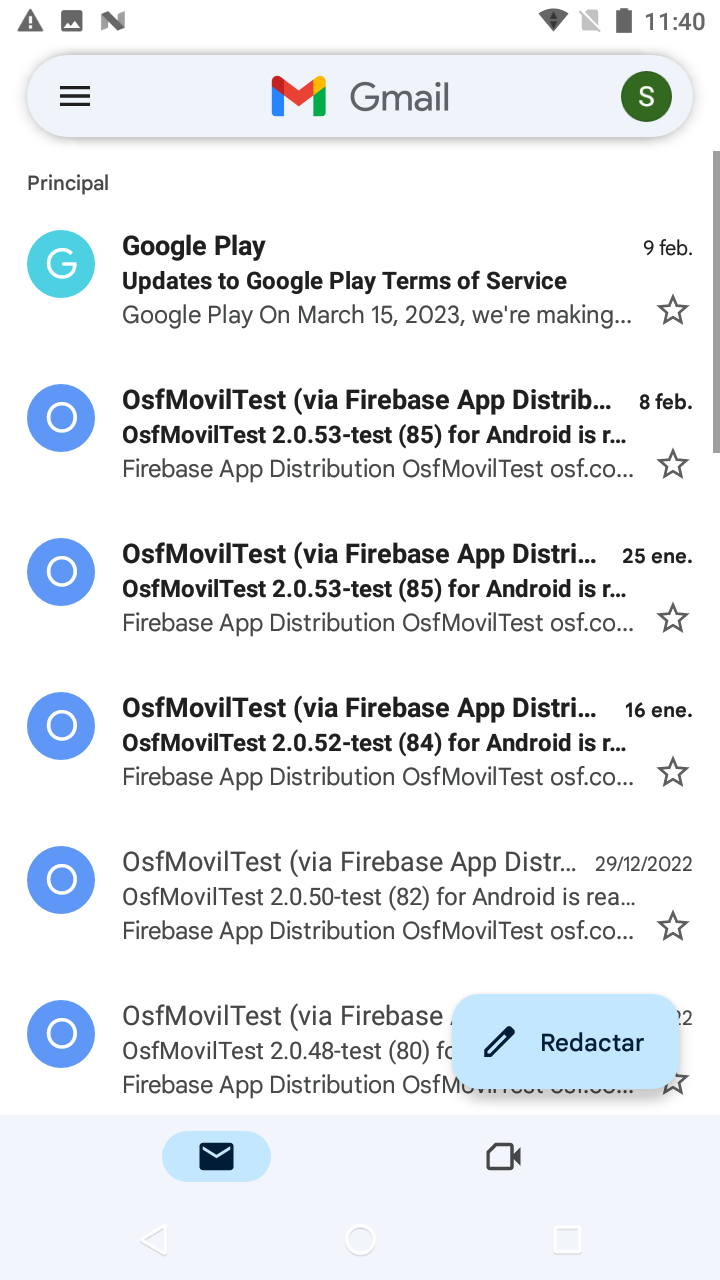This screenshot has width=720, height=1280.
Task: Star the Google Play Terms email
Action: click(x=673, y=311)
